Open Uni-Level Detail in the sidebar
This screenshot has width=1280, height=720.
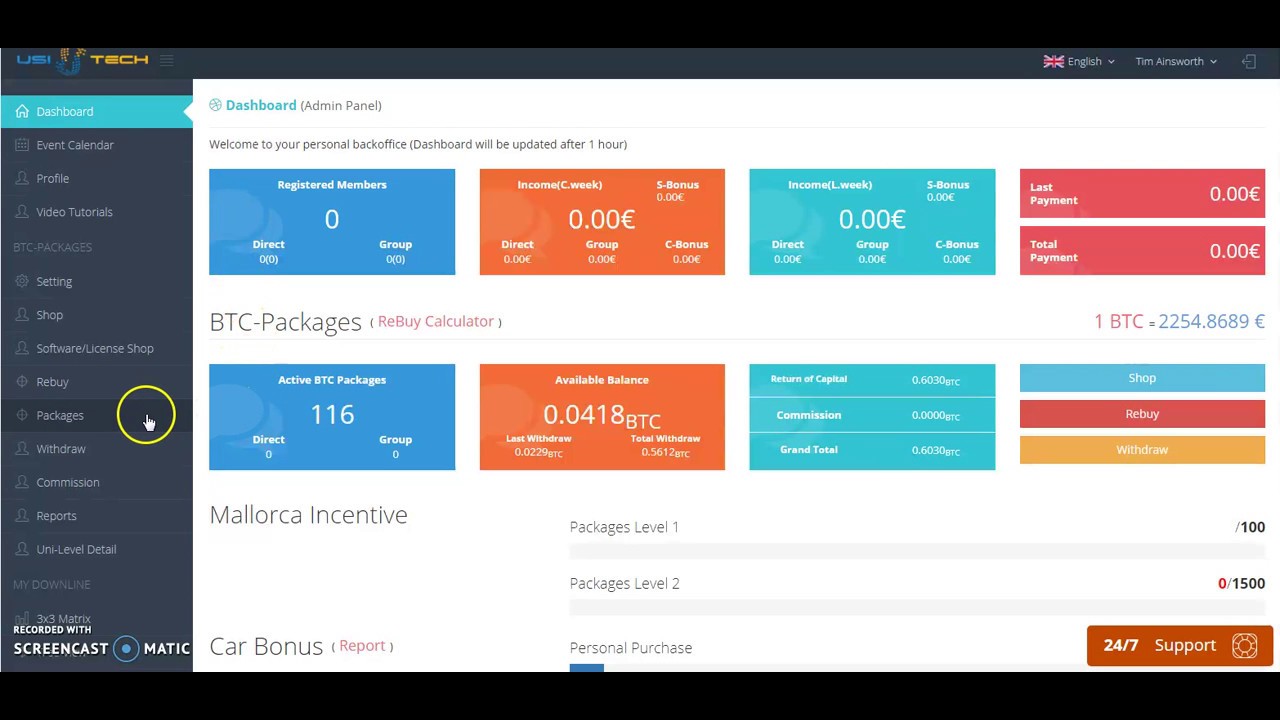point(96,549)
